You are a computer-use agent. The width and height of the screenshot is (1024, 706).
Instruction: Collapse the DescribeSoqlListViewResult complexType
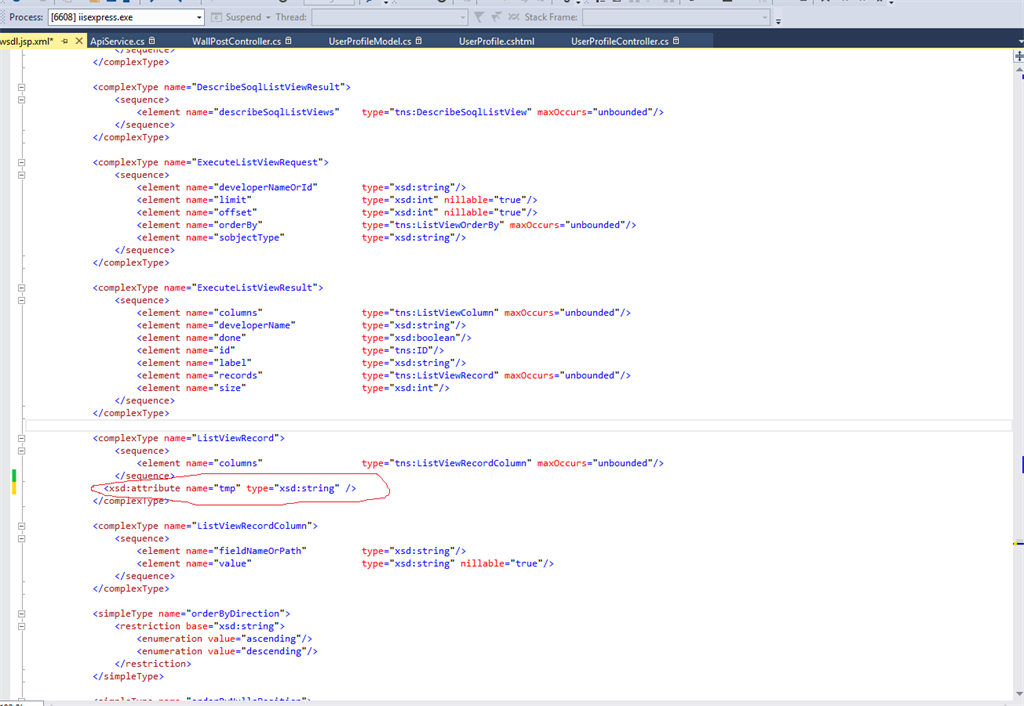(22, 88)
